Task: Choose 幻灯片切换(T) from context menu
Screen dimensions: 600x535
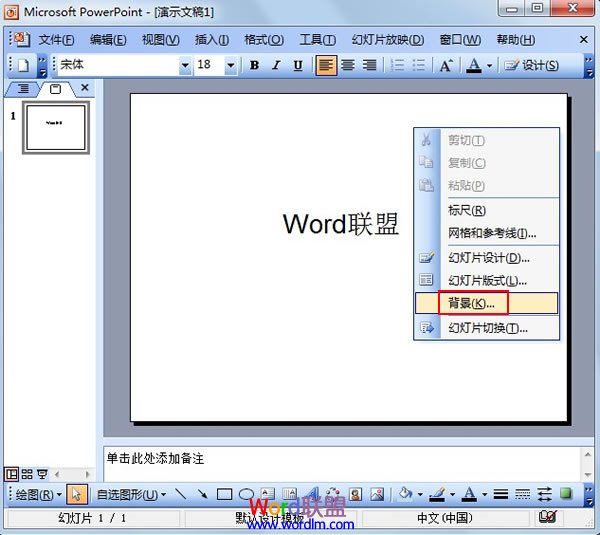Action: 486,328
